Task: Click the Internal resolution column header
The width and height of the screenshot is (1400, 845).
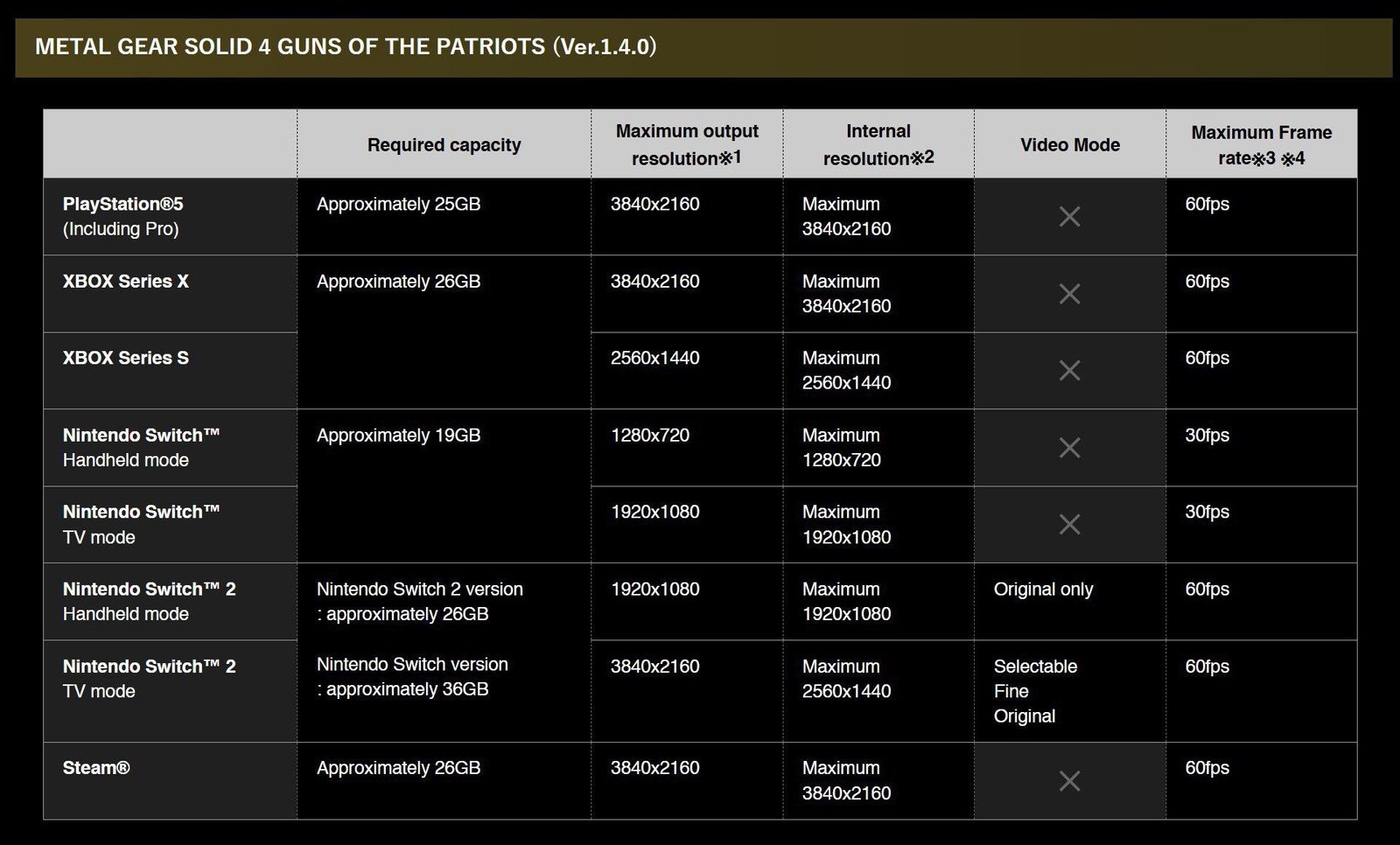Action: (x=878, y=144)
